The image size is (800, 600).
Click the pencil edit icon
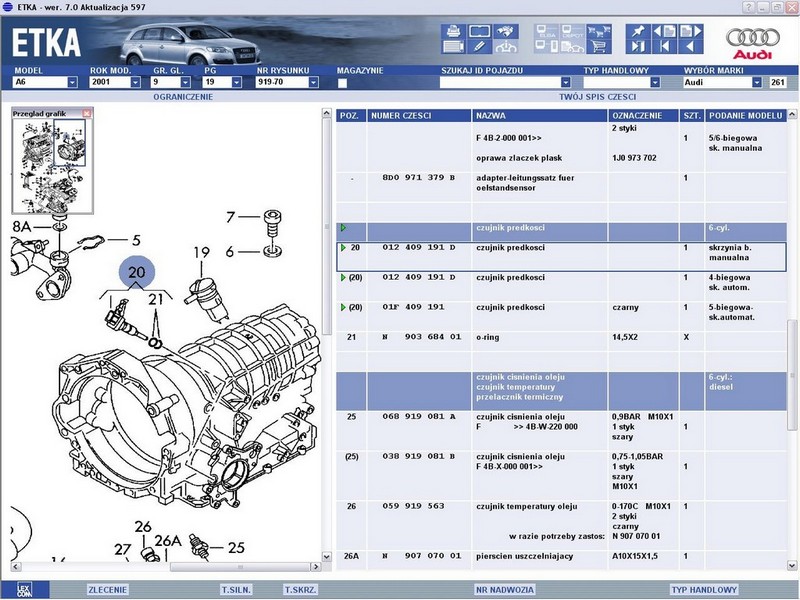coord(479,47)
